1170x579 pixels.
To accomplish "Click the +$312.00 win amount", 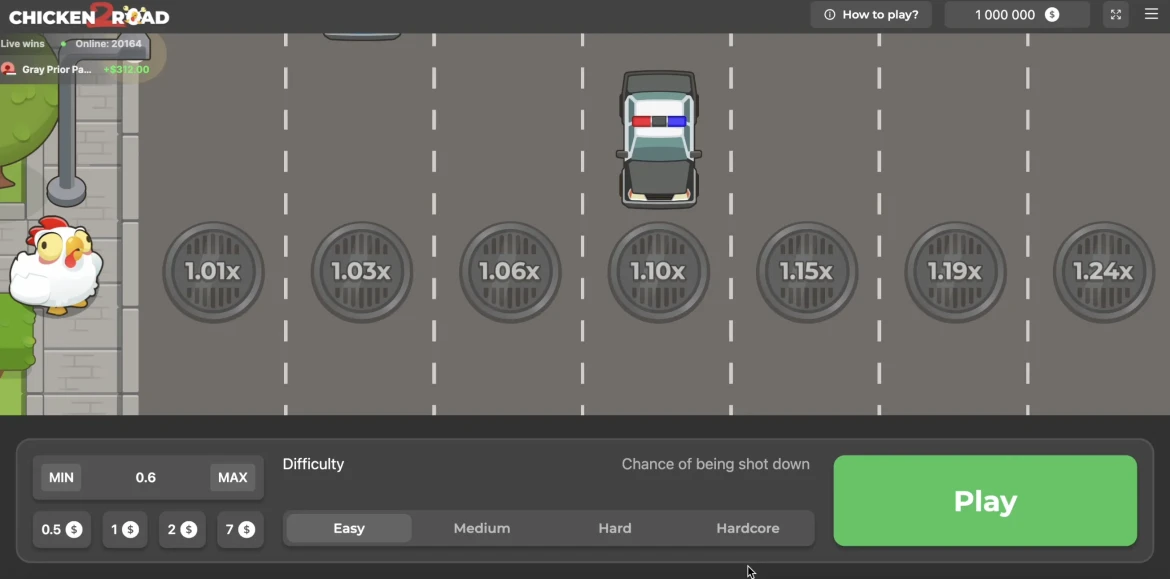I will tap(126, 69).
